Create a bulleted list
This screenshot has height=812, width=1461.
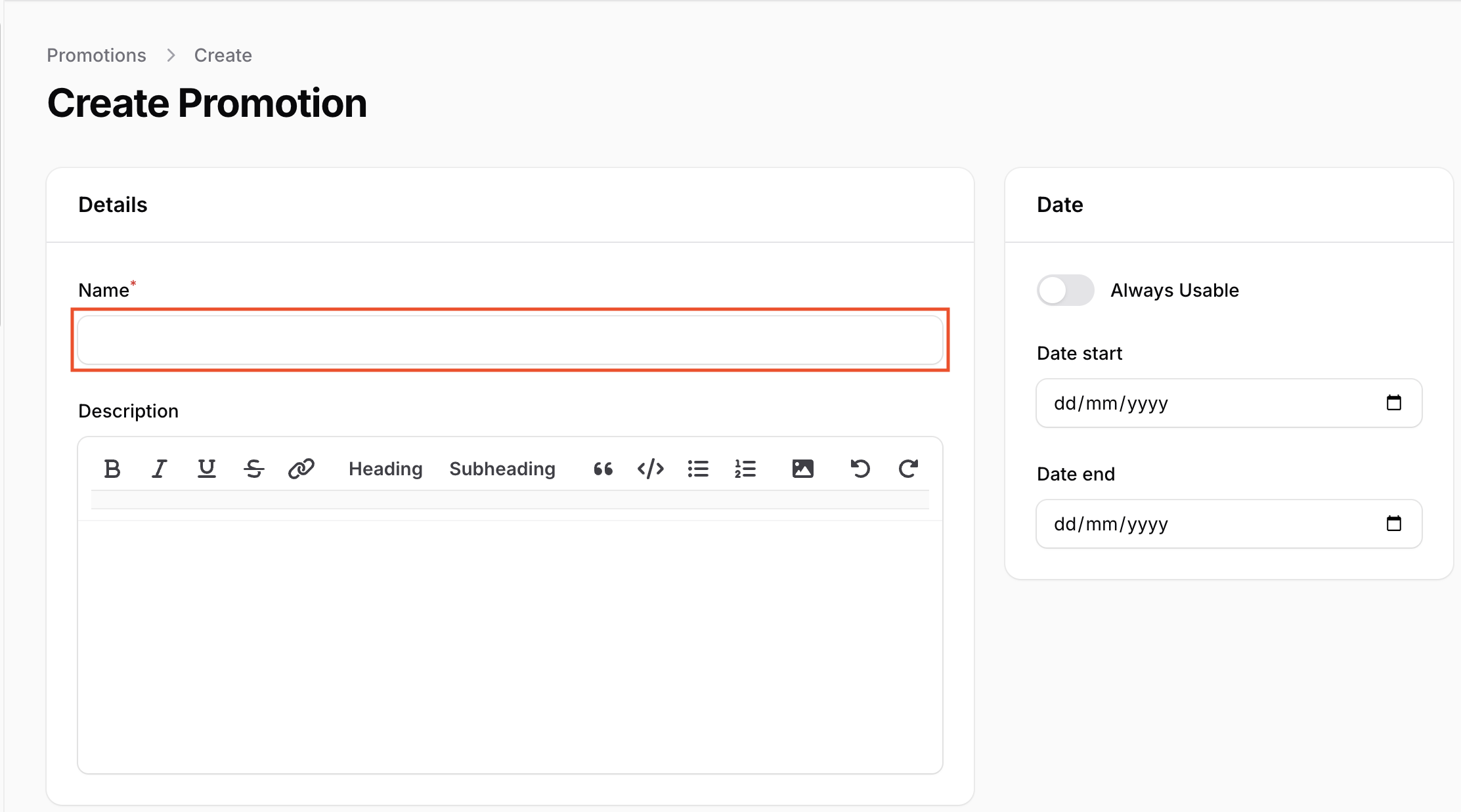698,469
